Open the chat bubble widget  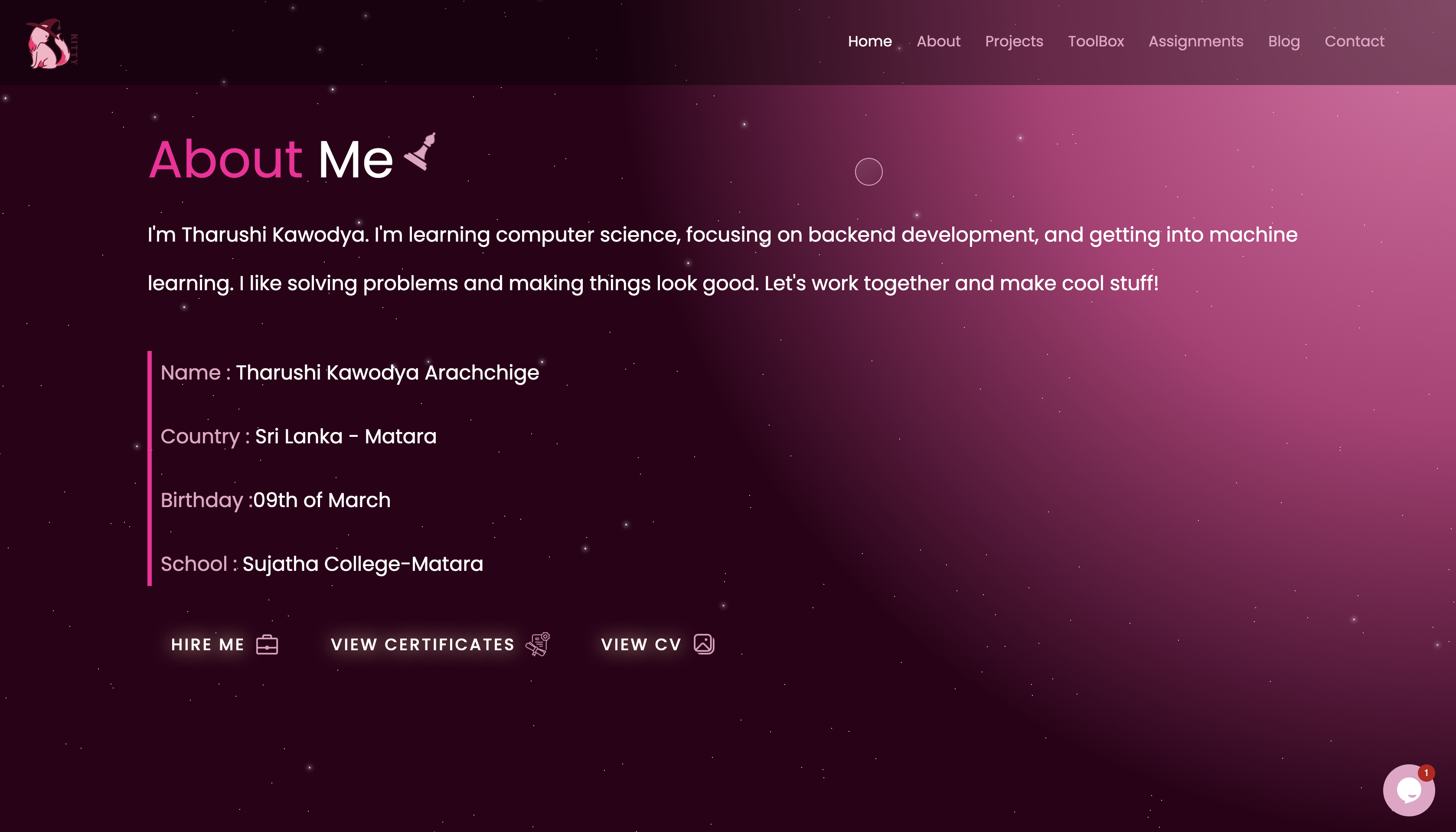click(1409, 790)
